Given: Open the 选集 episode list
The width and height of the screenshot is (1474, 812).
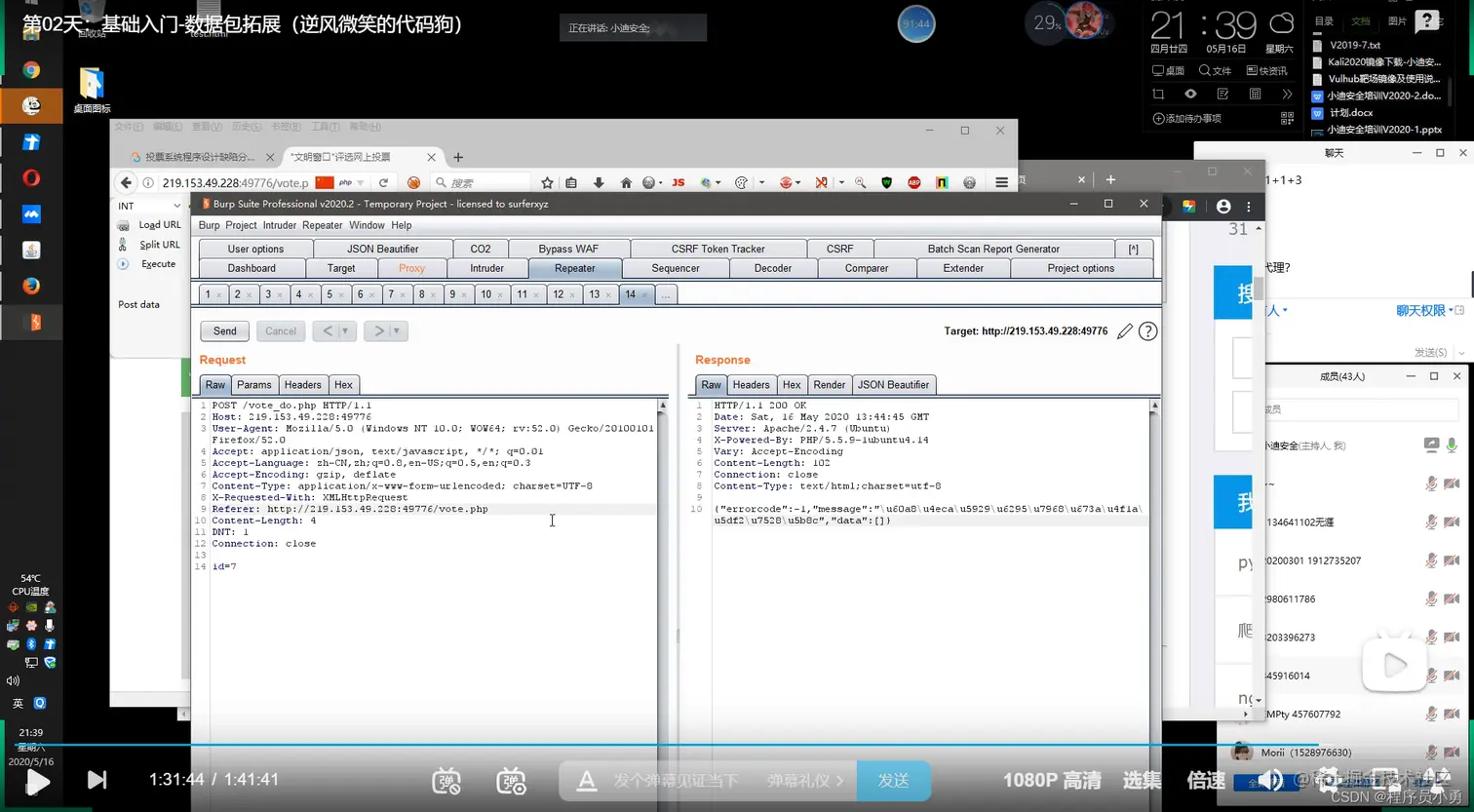Looking at the screenshot, I should tap(1142, 781).
